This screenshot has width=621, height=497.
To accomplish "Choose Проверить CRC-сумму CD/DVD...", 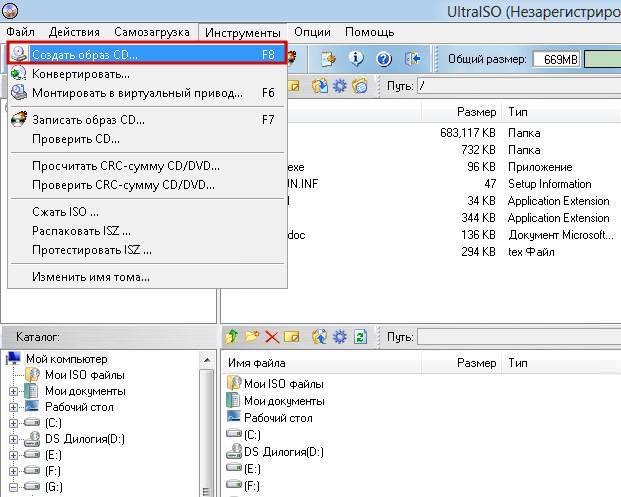I will pos(147,185).
